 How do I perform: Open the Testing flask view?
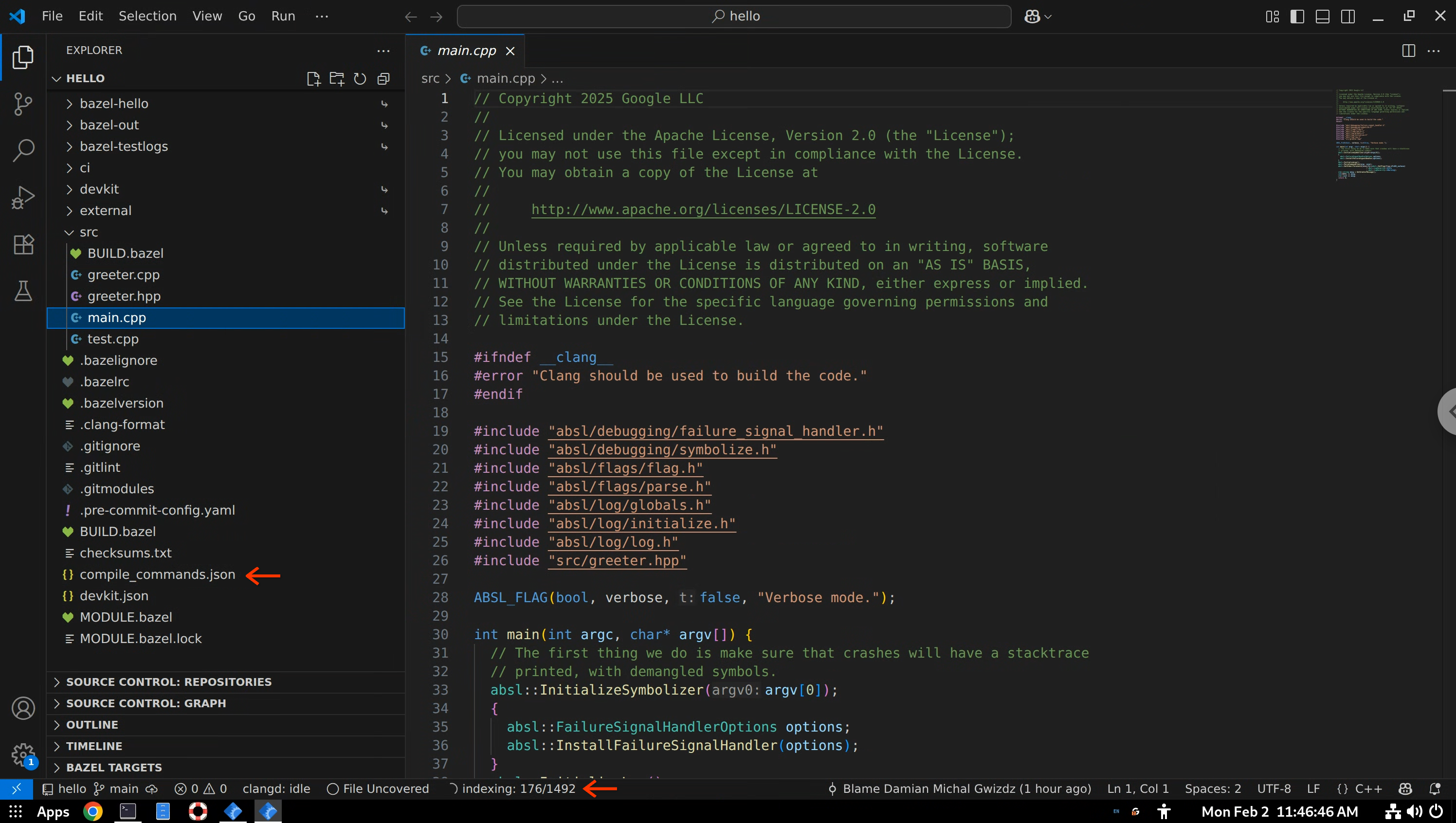click(x=22, y=290)
